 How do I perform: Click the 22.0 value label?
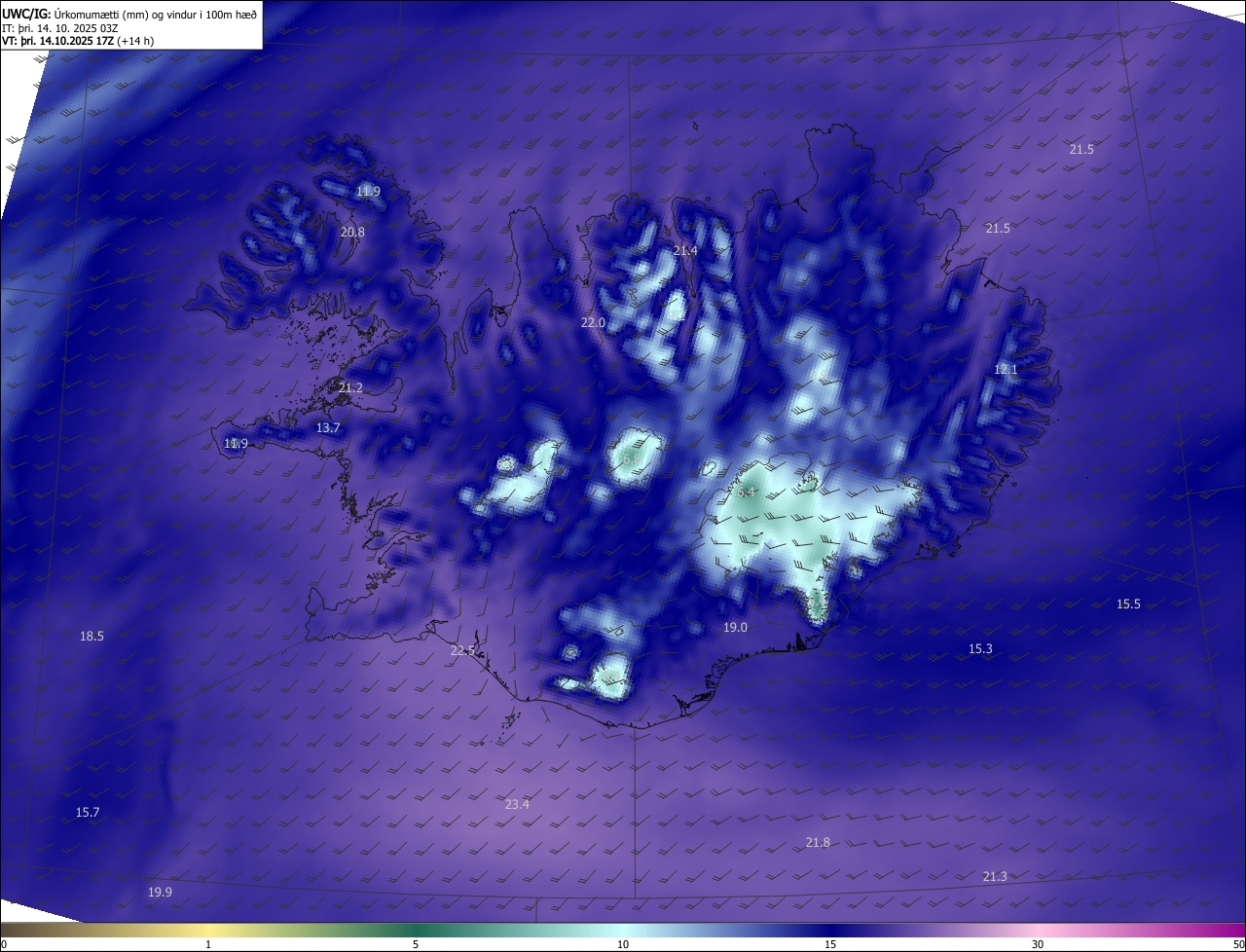[x=593, y=322]
